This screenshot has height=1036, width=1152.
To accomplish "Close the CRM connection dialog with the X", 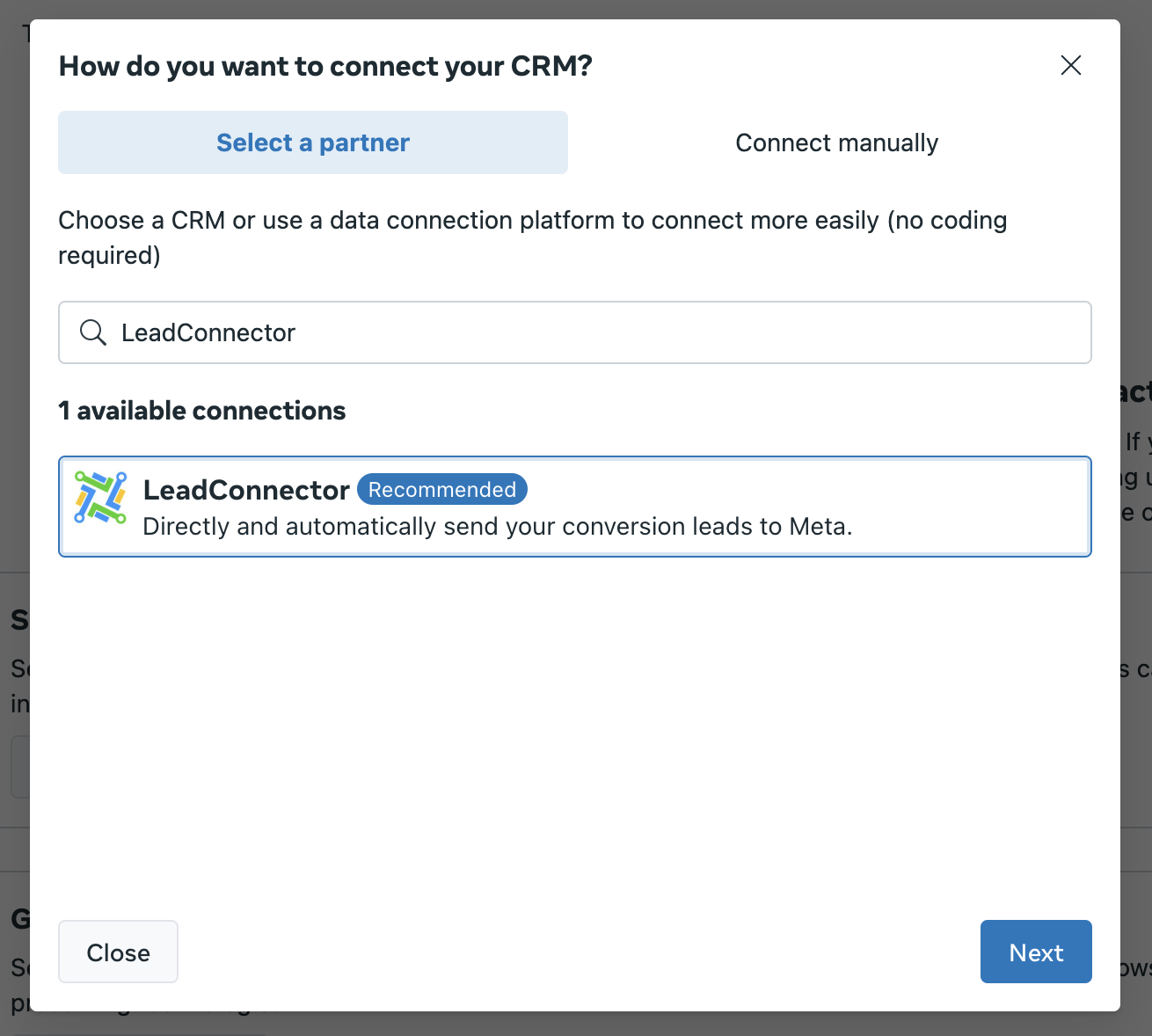I will [1070, 65].
